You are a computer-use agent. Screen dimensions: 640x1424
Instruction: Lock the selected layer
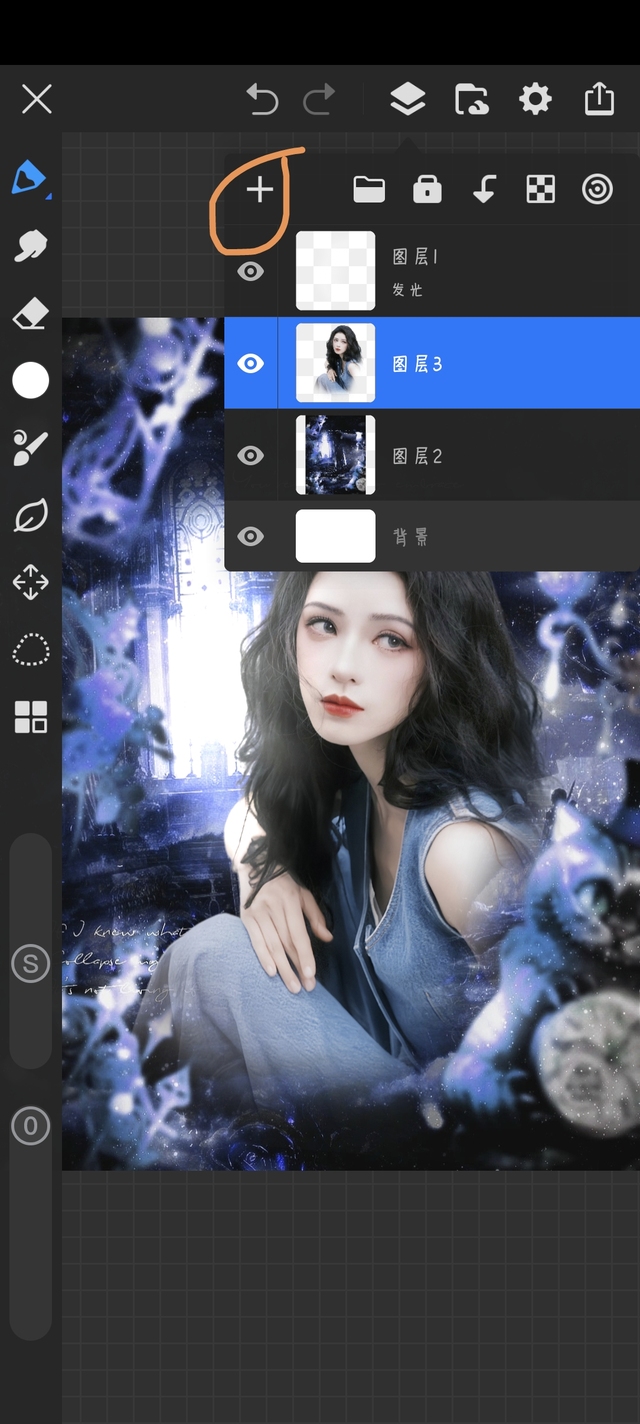[x=427, y=189]
